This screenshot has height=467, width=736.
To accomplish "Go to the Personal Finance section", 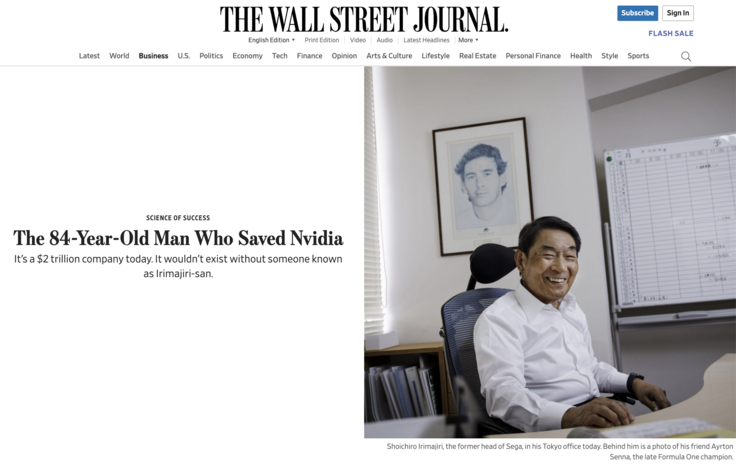I will pos(533,56).
